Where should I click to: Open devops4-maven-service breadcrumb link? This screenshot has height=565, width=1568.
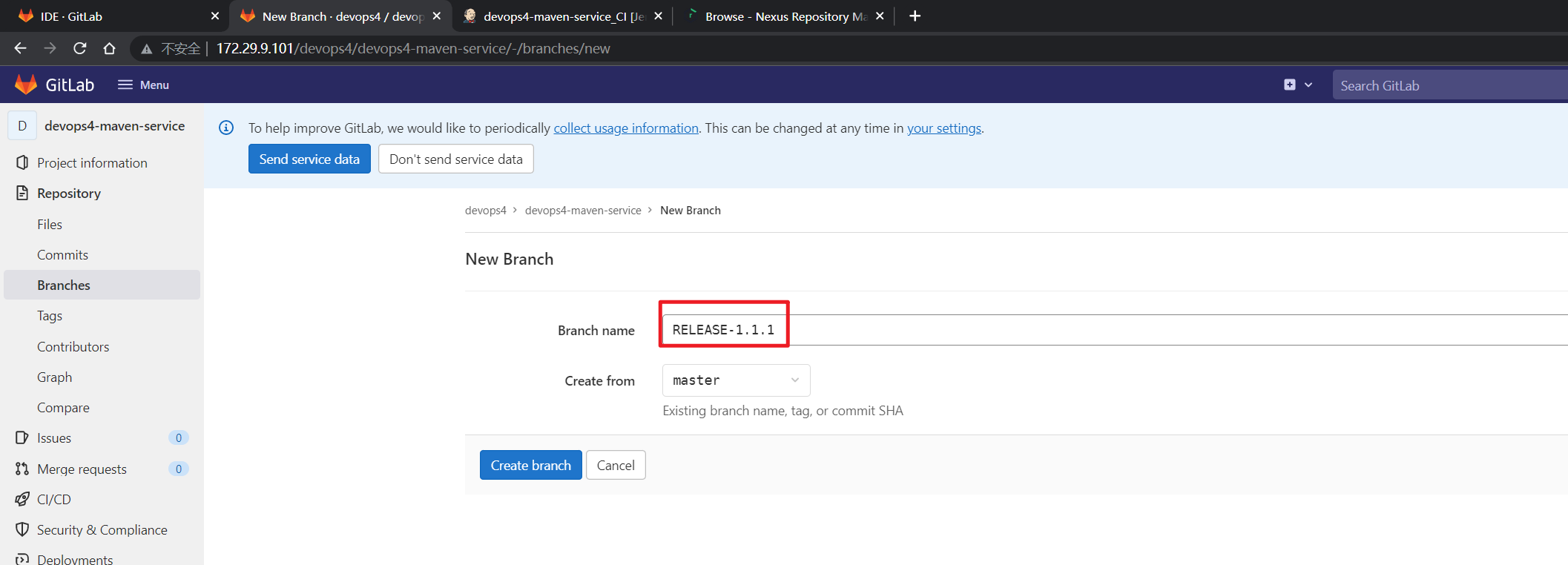tap(583, 211)
